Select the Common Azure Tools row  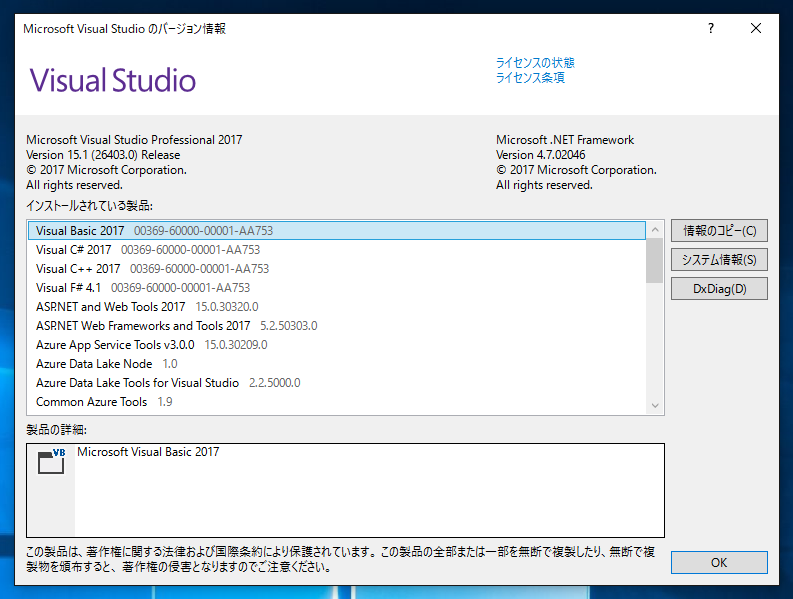pos(337,402)
